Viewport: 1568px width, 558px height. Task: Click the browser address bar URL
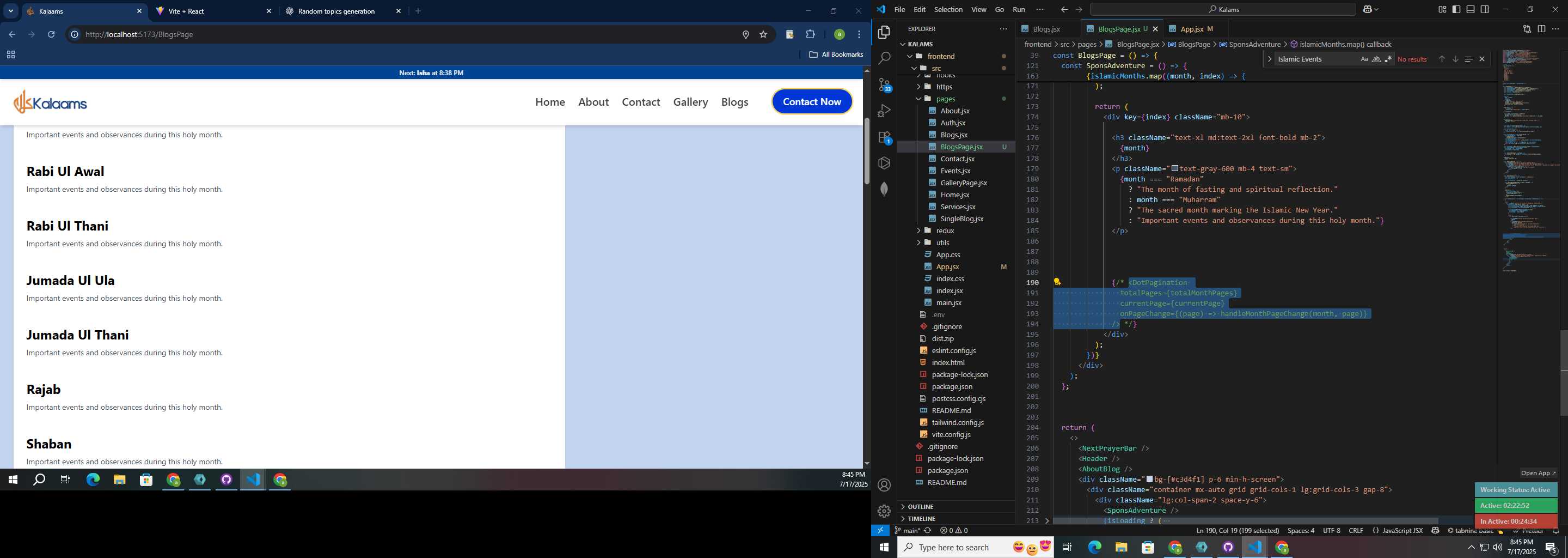point(139,35)
